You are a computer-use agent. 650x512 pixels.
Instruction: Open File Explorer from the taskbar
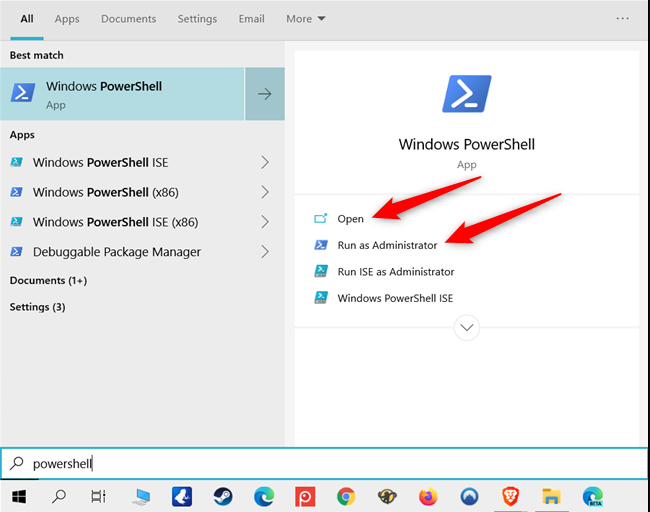[551, 496]
